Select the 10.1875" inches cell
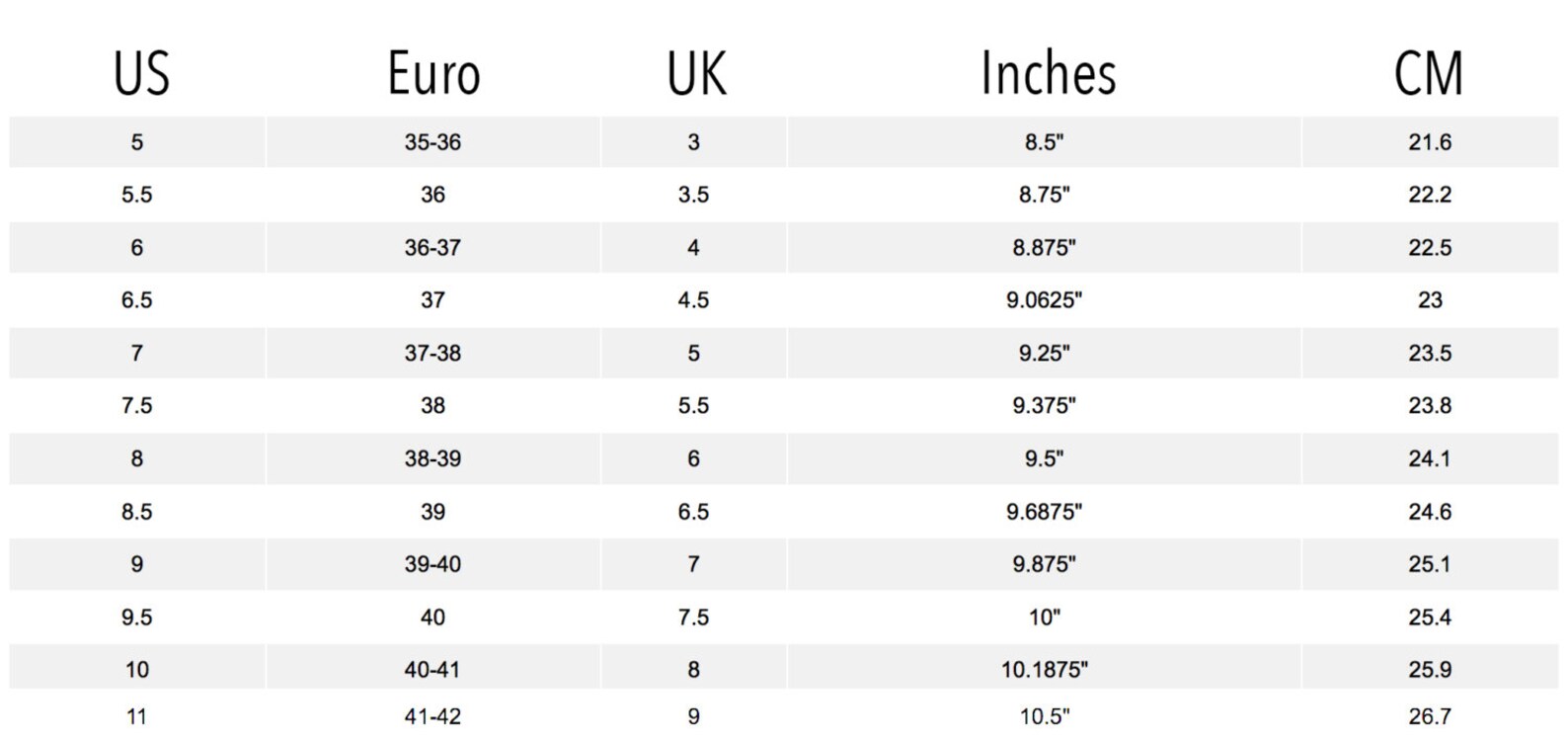The image size is (1568, 744). coord(1044,670)
